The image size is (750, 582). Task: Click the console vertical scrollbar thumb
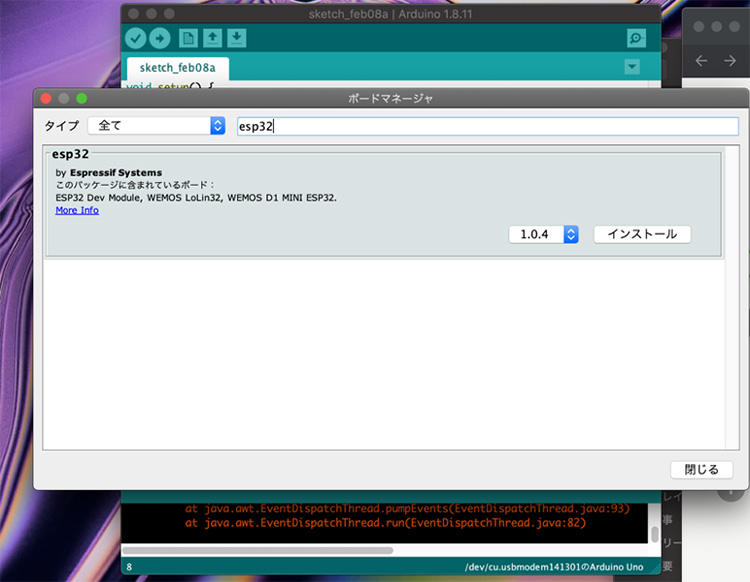655,534
